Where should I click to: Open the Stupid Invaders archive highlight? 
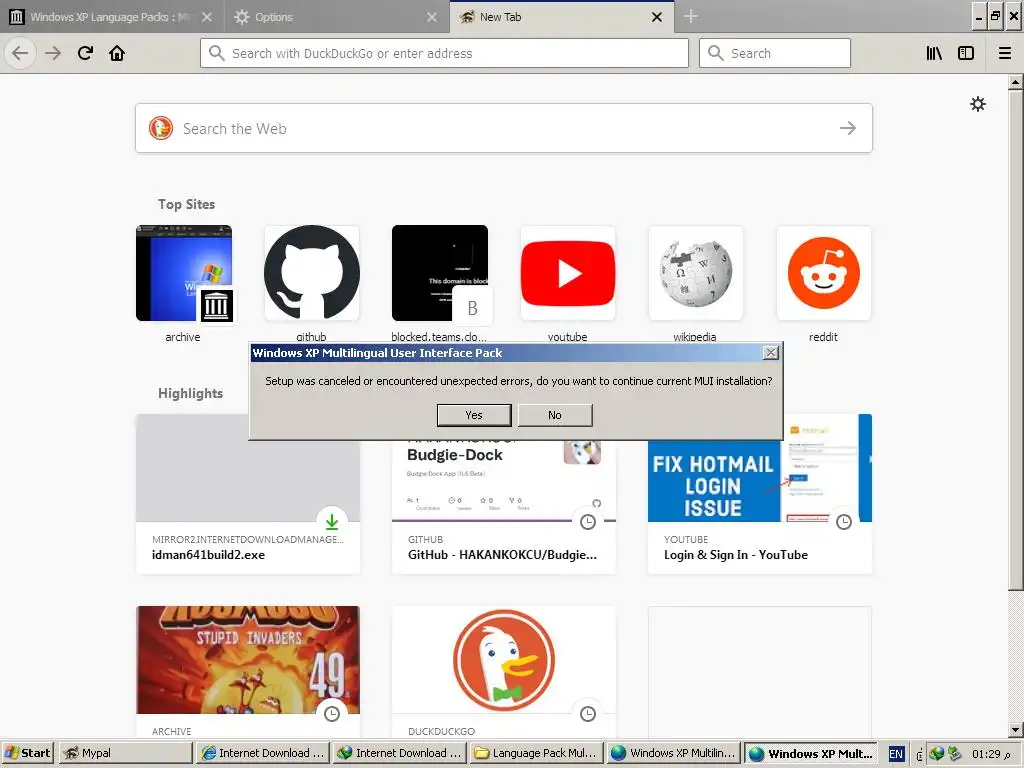[248, 672]
